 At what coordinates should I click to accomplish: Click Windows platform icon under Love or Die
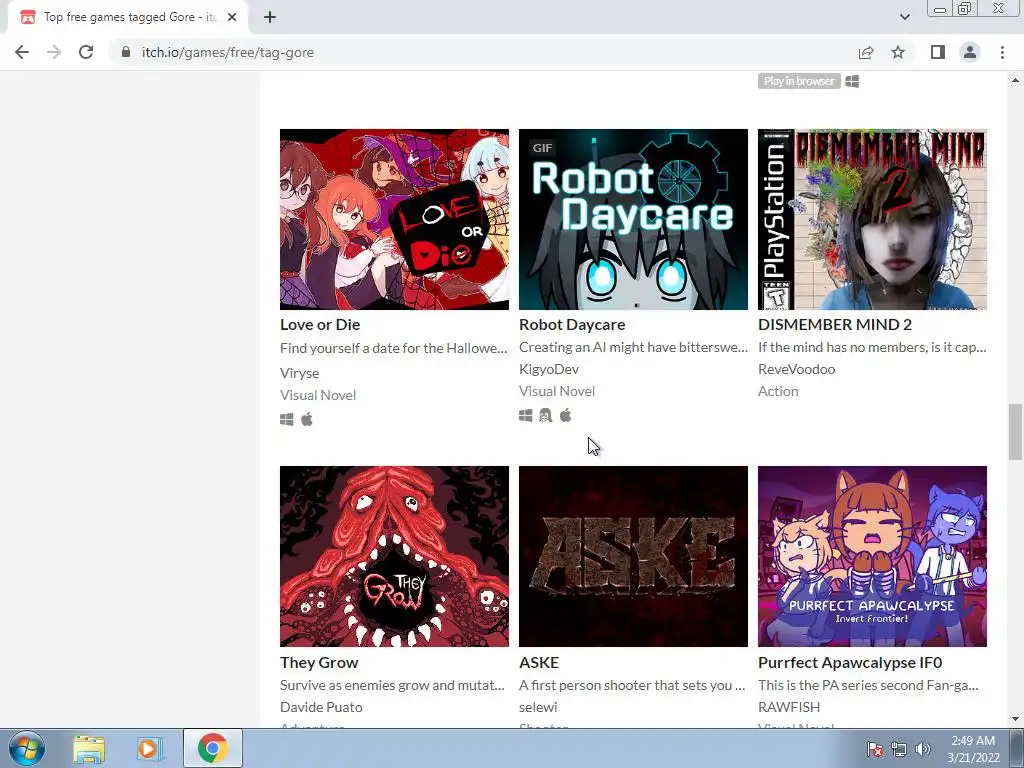click(x=287, y=419)
